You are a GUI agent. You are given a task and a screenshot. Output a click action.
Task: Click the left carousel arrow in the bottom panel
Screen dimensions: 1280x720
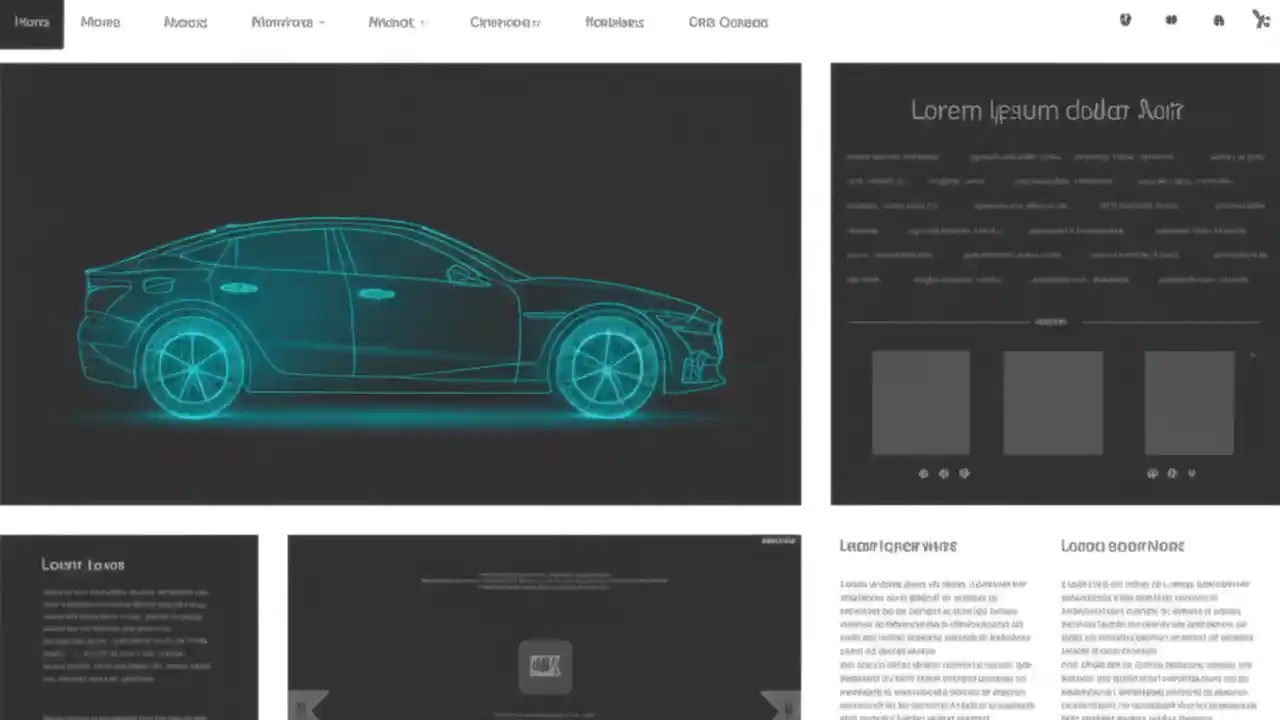click(310, 705)
